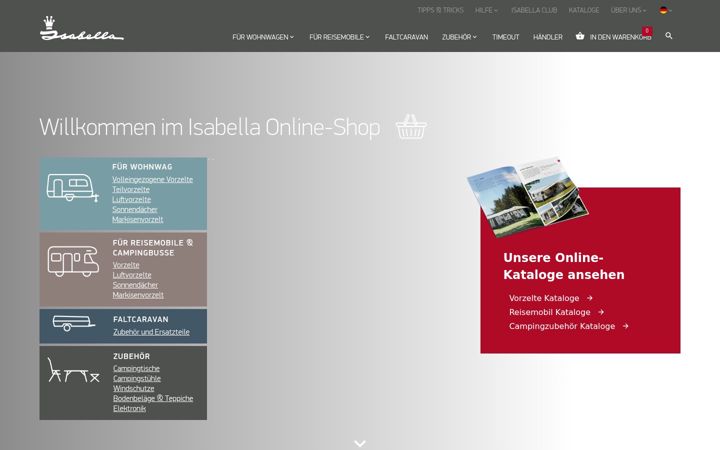This screenshot has height=450, width=720.
Task: Expand the Hilfe dropdown in top bar
Action: pos(486,10)
